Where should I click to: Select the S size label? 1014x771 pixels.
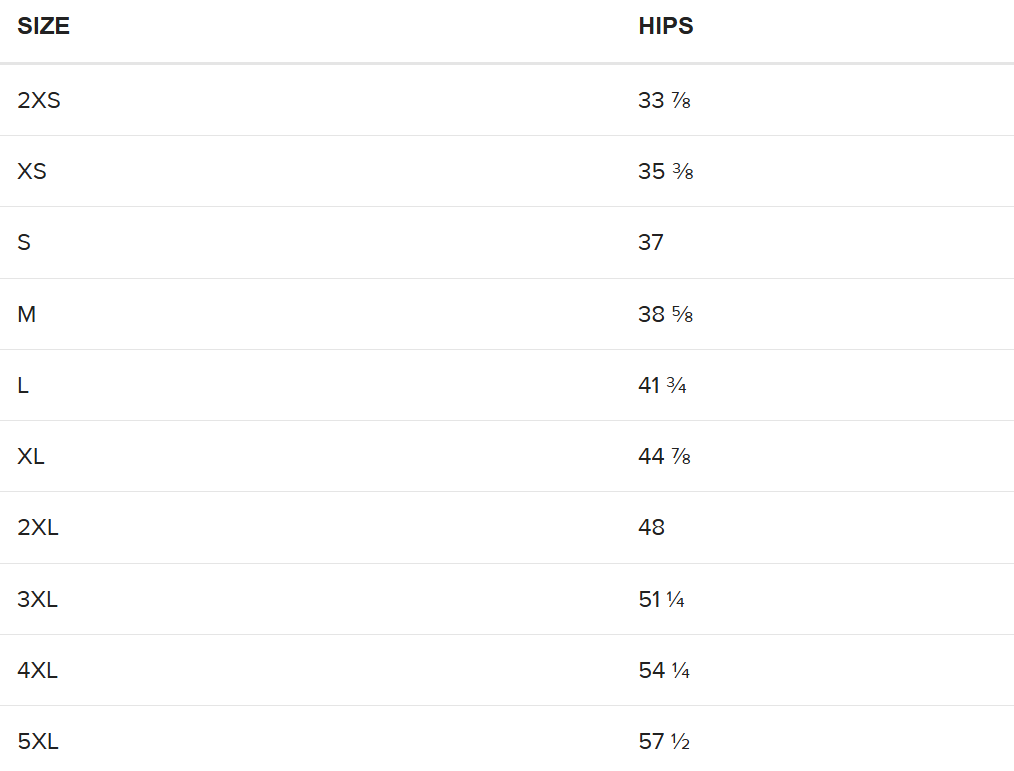tap(24, 243)
